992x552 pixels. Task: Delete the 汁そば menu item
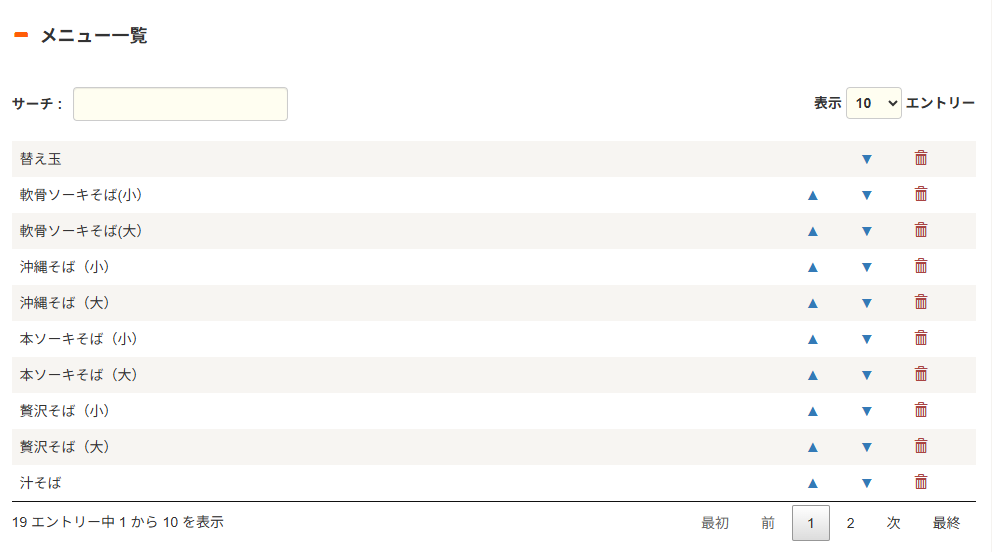pos(921,482)
